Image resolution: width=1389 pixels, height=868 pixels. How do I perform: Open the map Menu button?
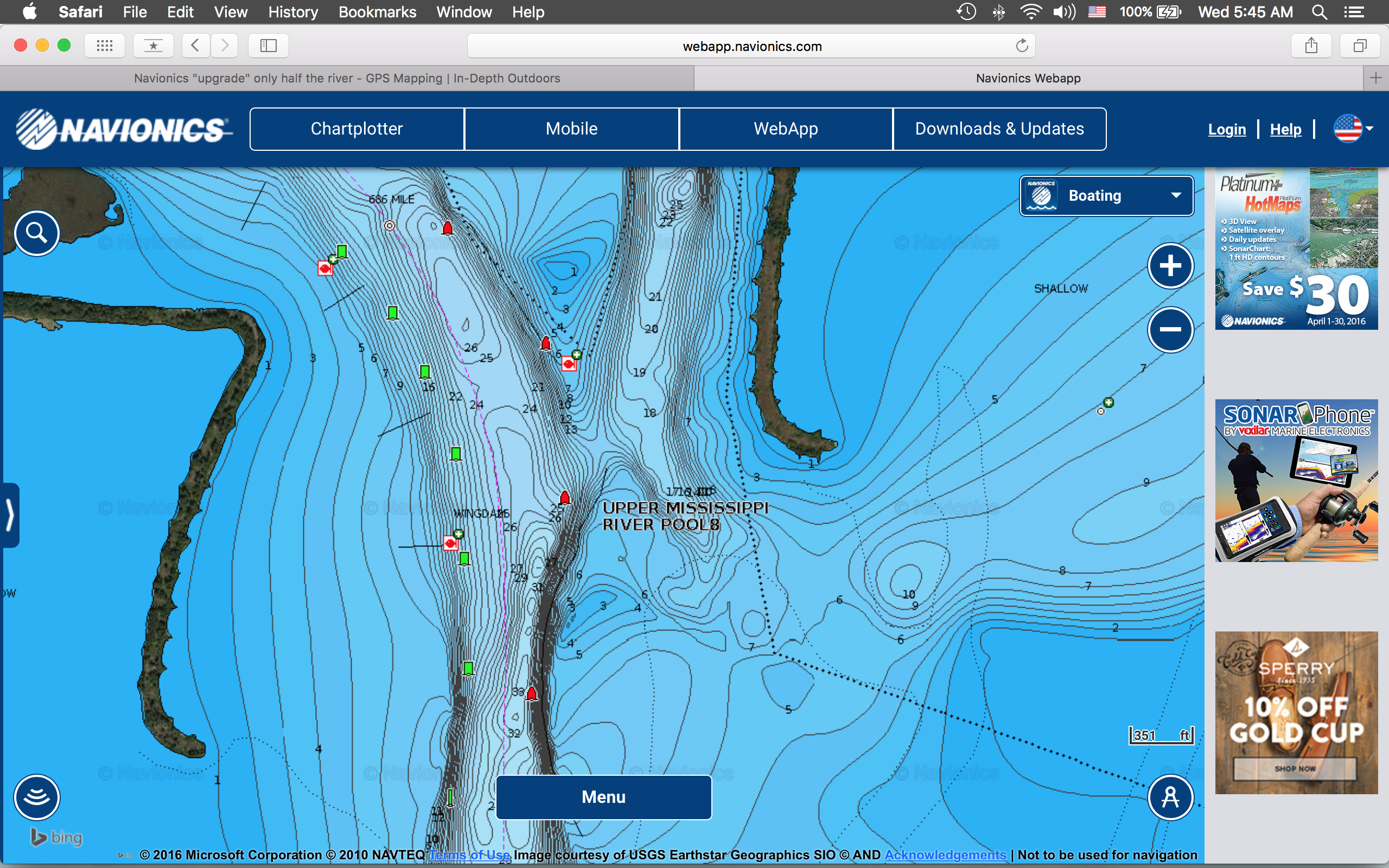point(604,797)
